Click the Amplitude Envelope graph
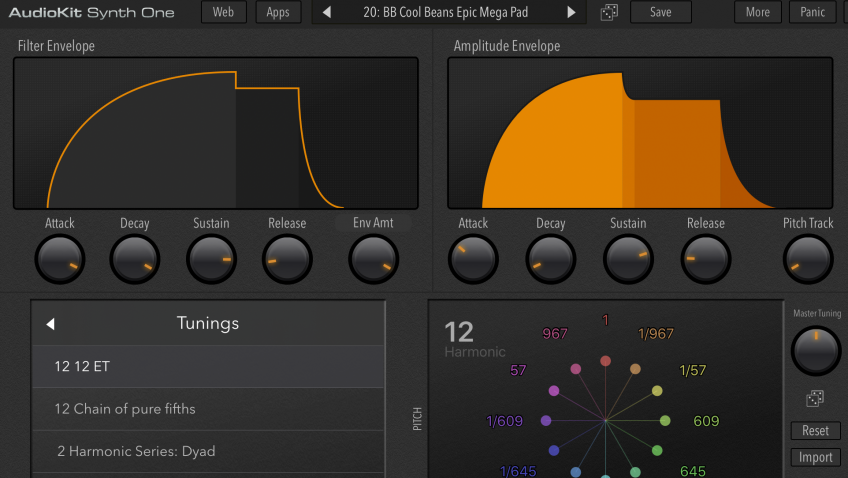This screenshot has width=848, height=478. (x=640, y=133)
